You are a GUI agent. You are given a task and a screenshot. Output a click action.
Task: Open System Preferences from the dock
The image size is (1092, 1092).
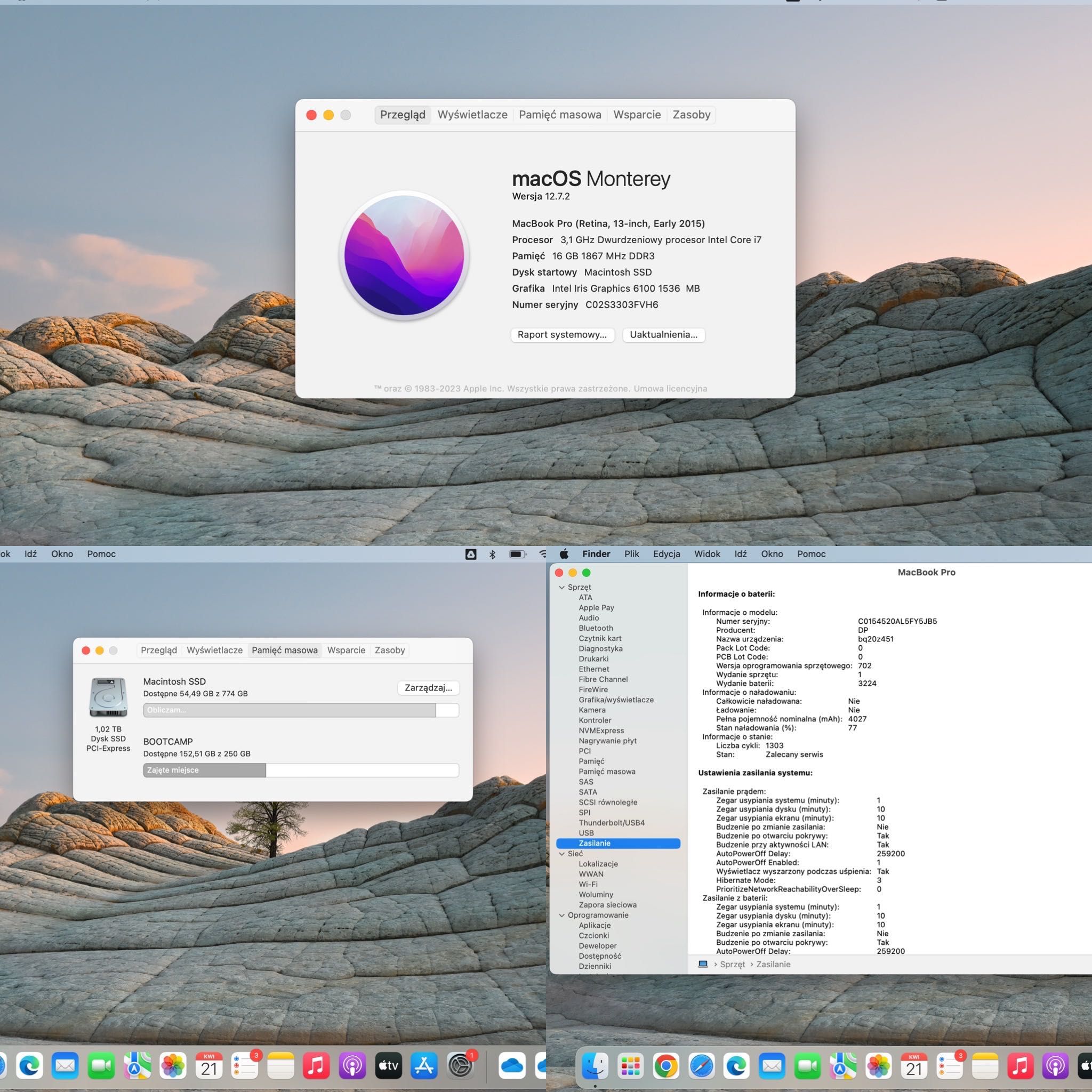pyautogui.click(x=460, y=1066)
